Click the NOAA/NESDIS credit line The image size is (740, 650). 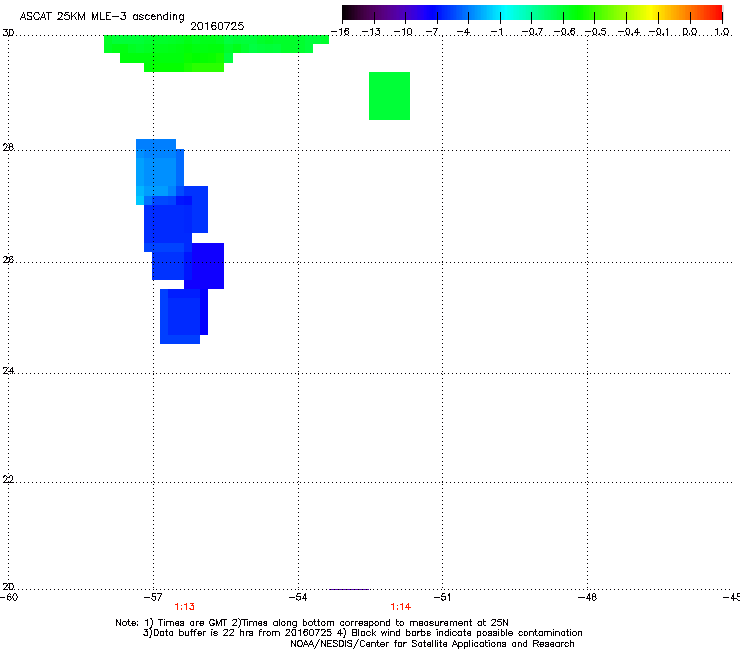tap(432, 644)
